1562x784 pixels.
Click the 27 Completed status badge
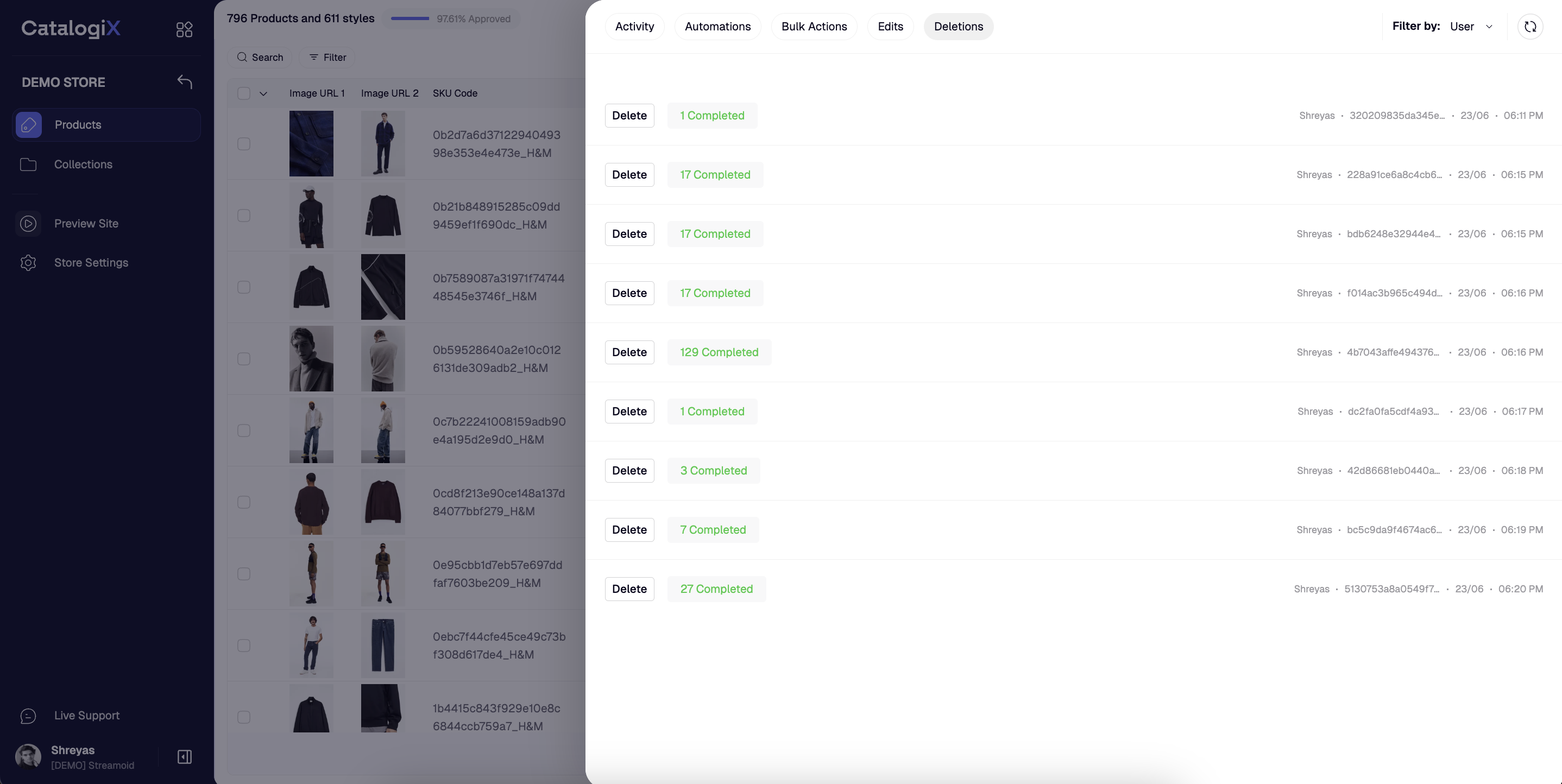coord(716,589)
